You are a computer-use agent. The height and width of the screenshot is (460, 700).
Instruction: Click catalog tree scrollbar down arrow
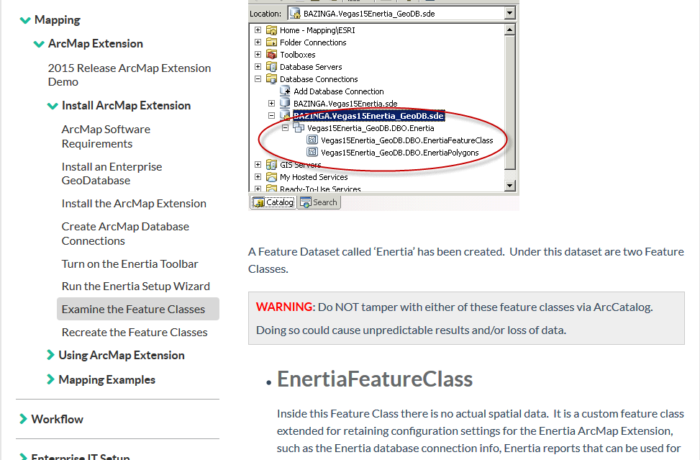(x=510, y=185)
